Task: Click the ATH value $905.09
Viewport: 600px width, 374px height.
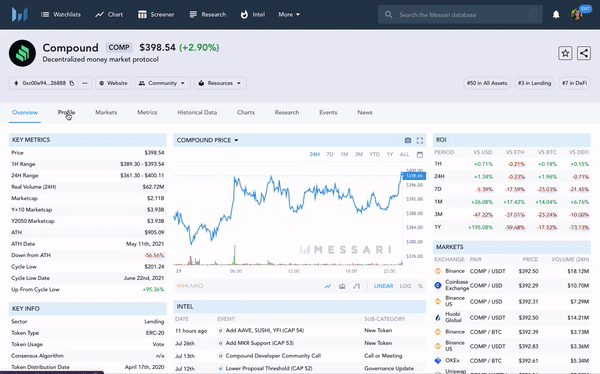Action: tap(154, 232)
